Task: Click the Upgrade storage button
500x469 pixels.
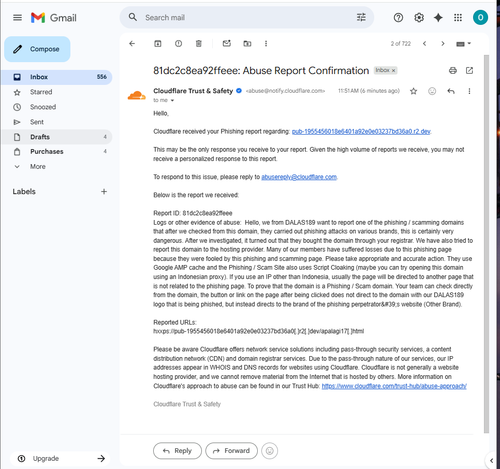Action: pyautogui.click(x=60, y=459)
